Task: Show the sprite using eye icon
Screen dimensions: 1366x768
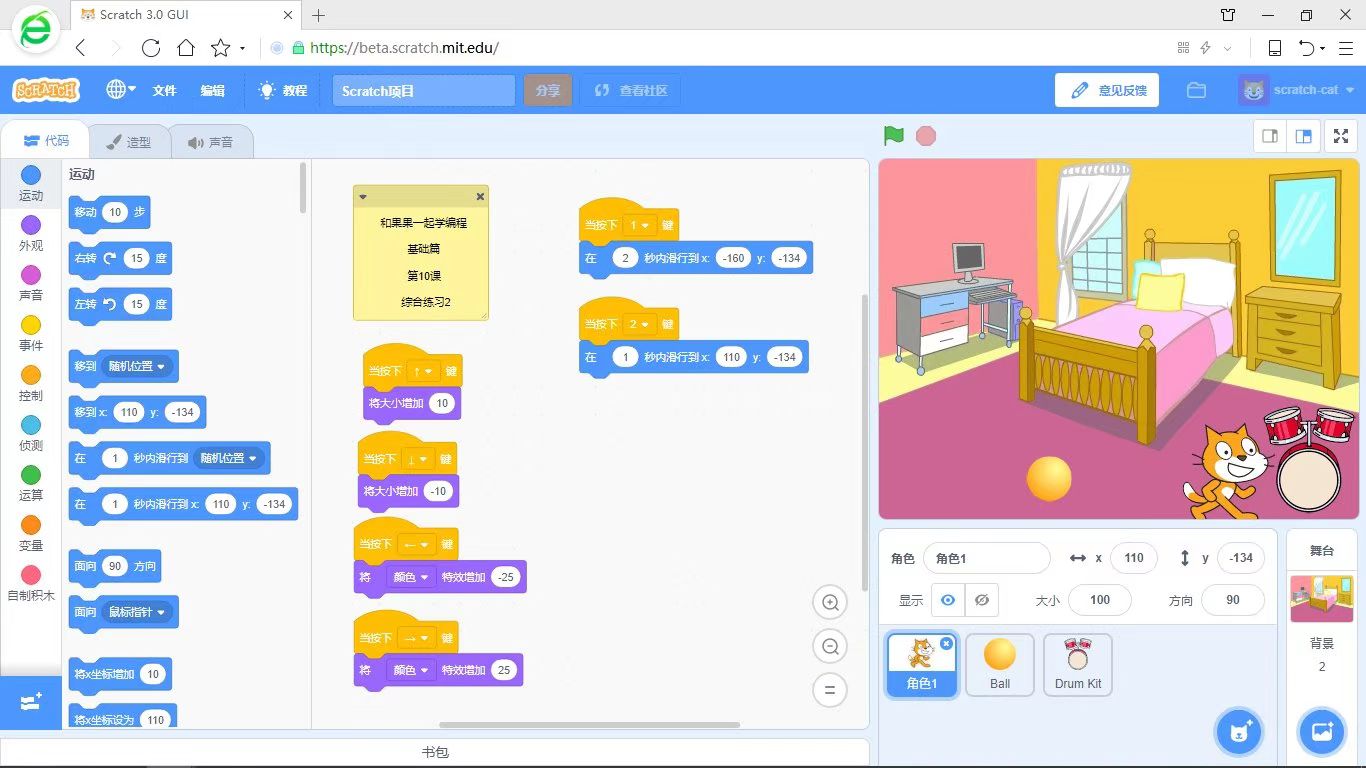Action: coord(947,600)
